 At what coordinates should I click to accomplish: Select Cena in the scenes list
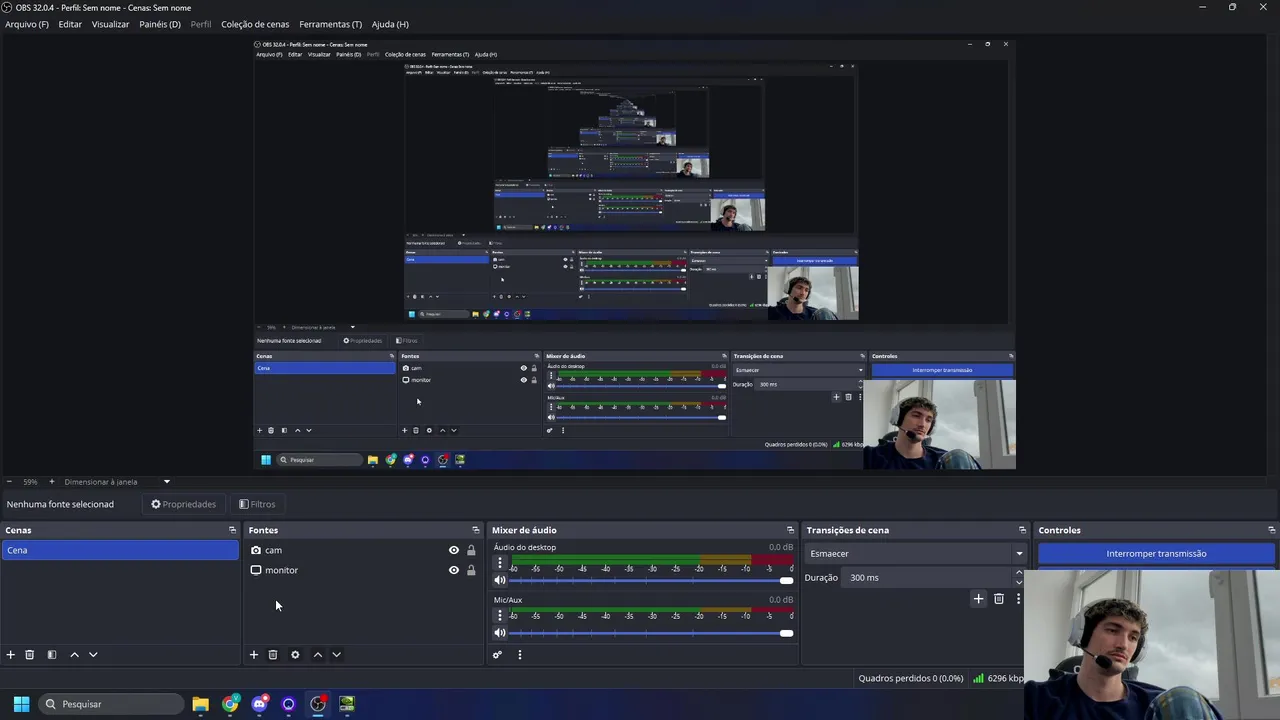(120, 550)
